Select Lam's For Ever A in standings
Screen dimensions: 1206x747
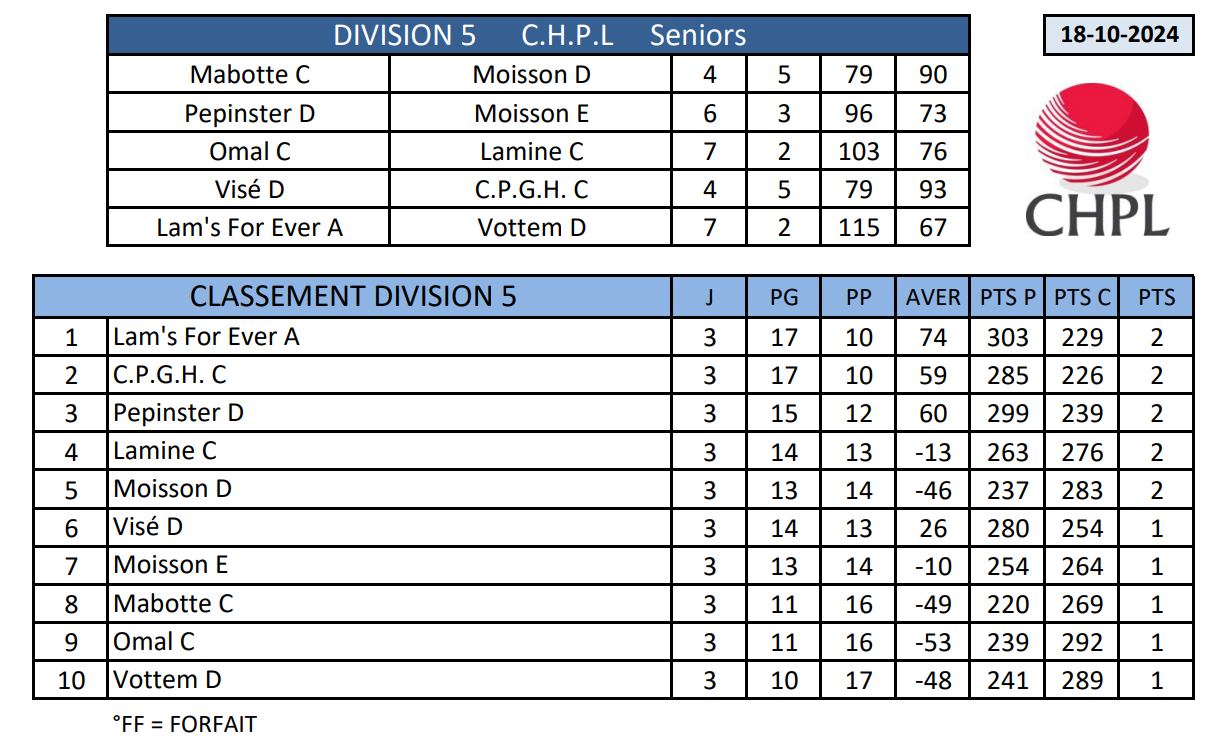click(x=206, y=336)
